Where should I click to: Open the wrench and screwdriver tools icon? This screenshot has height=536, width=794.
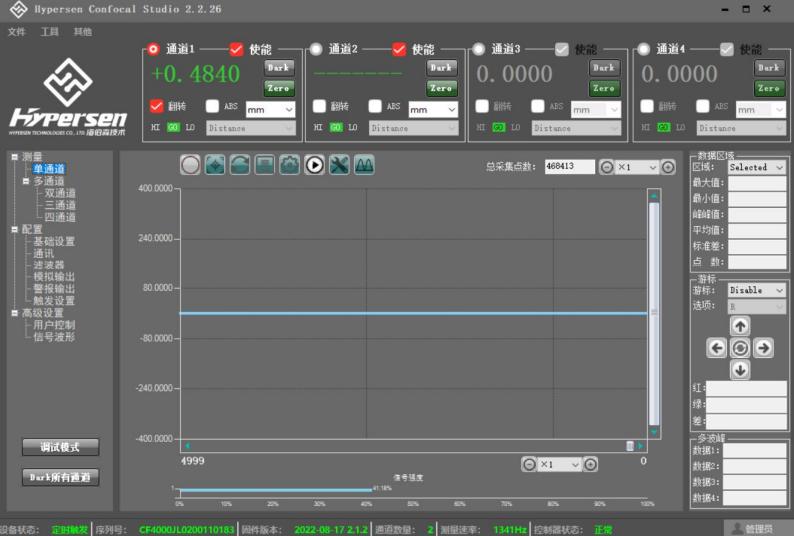[x=339, y=165]
